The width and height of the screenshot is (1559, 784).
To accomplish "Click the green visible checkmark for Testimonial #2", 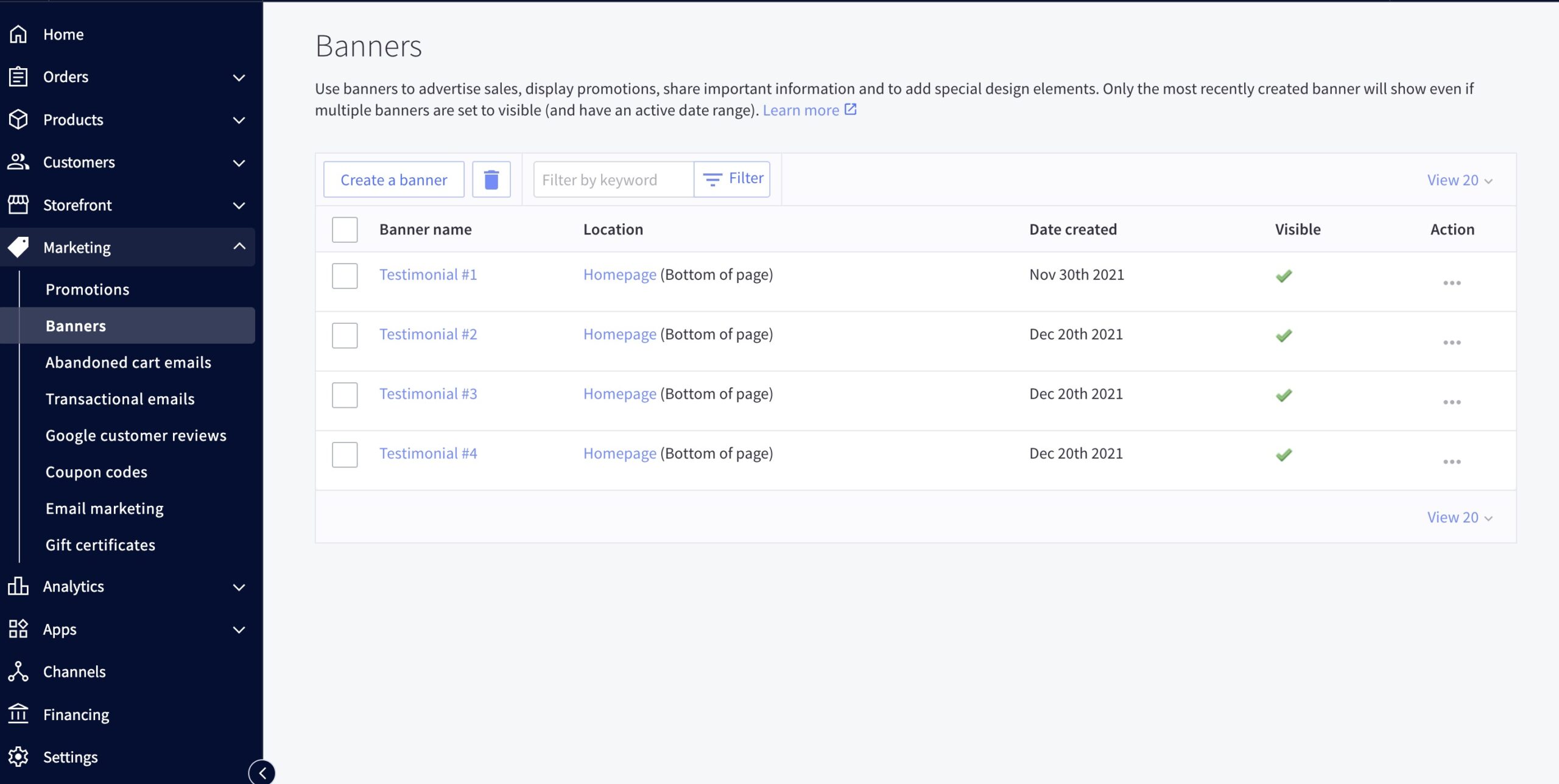I will click(1284, 336).
